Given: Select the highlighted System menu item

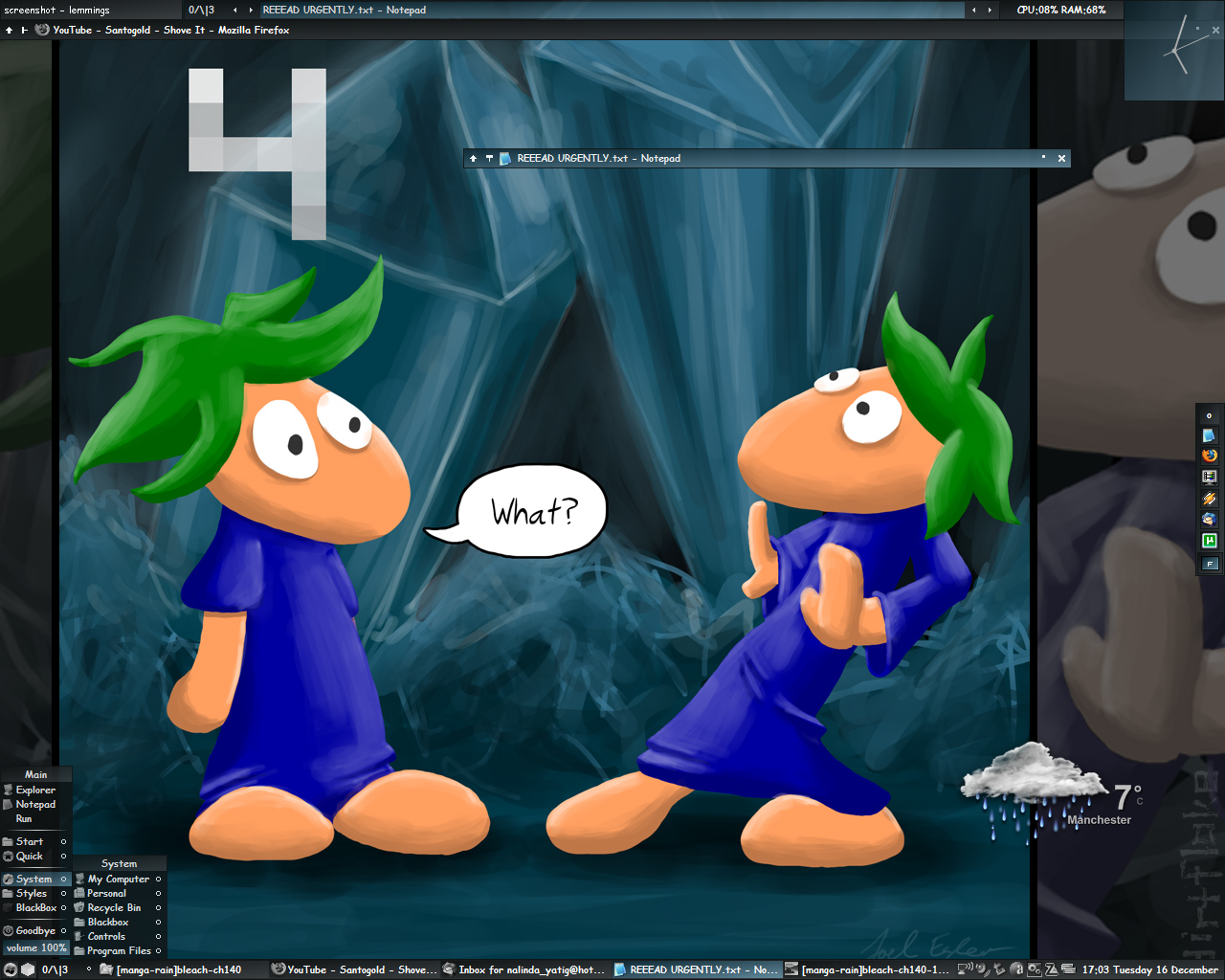Looking at the screenshot, I should 35,880.
